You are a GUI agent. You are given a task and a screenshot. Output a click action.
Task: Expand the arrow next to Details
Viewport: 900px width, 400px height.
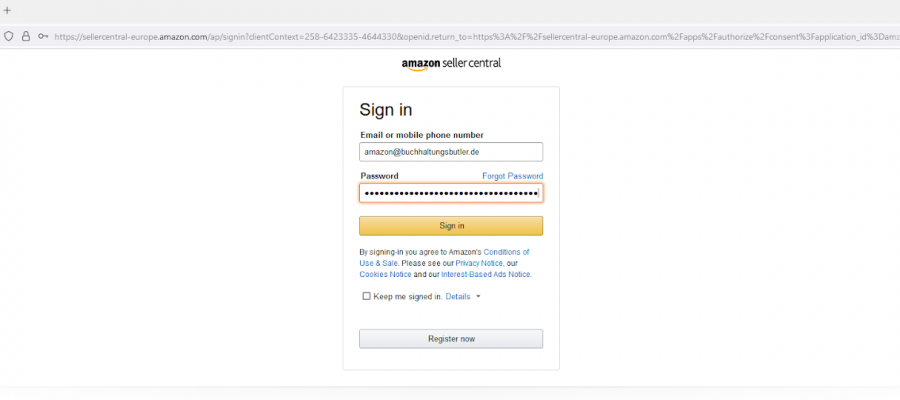(478, 297)
